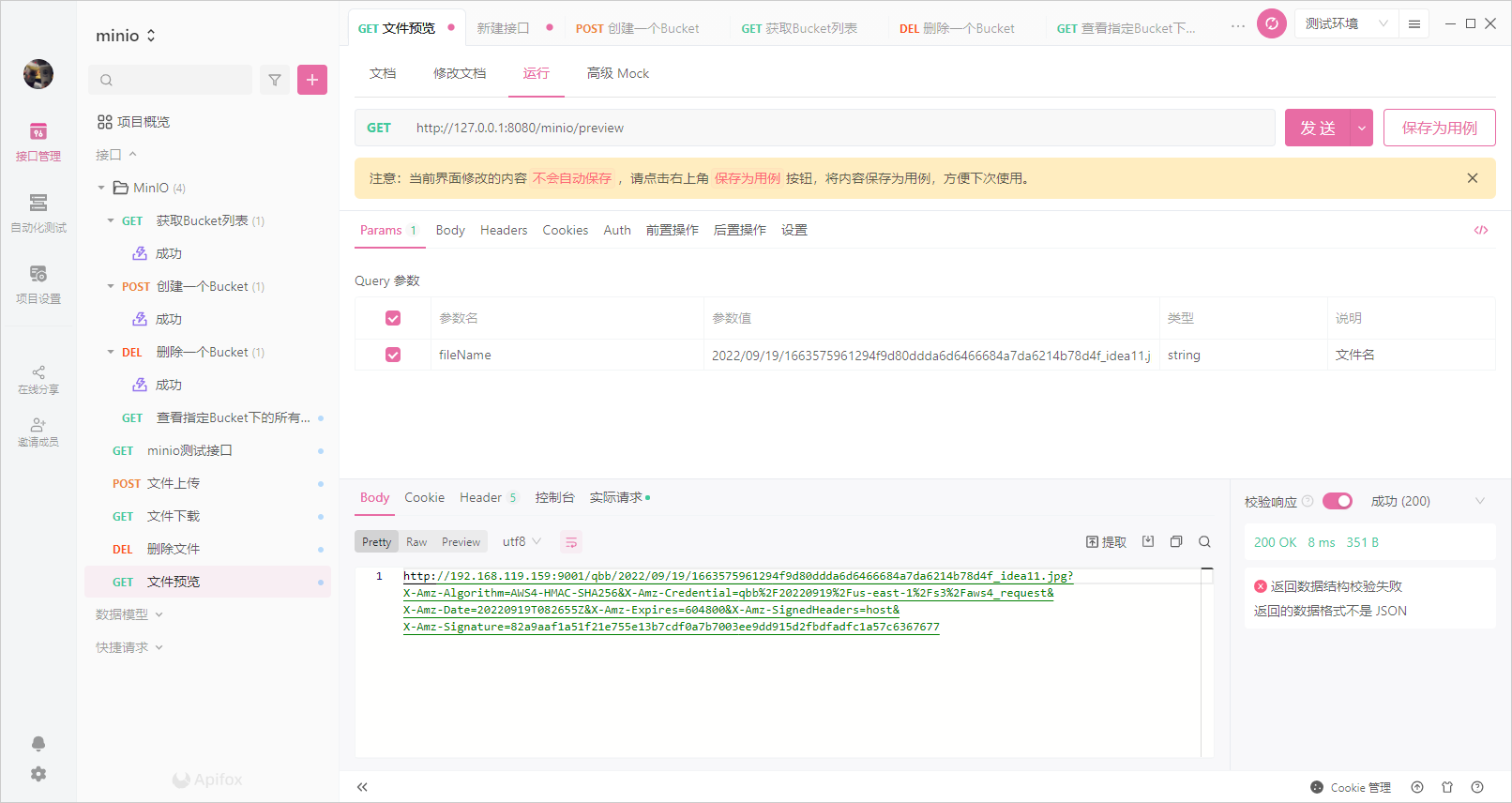Copy the response body
Image resolution: width=1512 pixels, height=803 pixels.
point(1176,541)
